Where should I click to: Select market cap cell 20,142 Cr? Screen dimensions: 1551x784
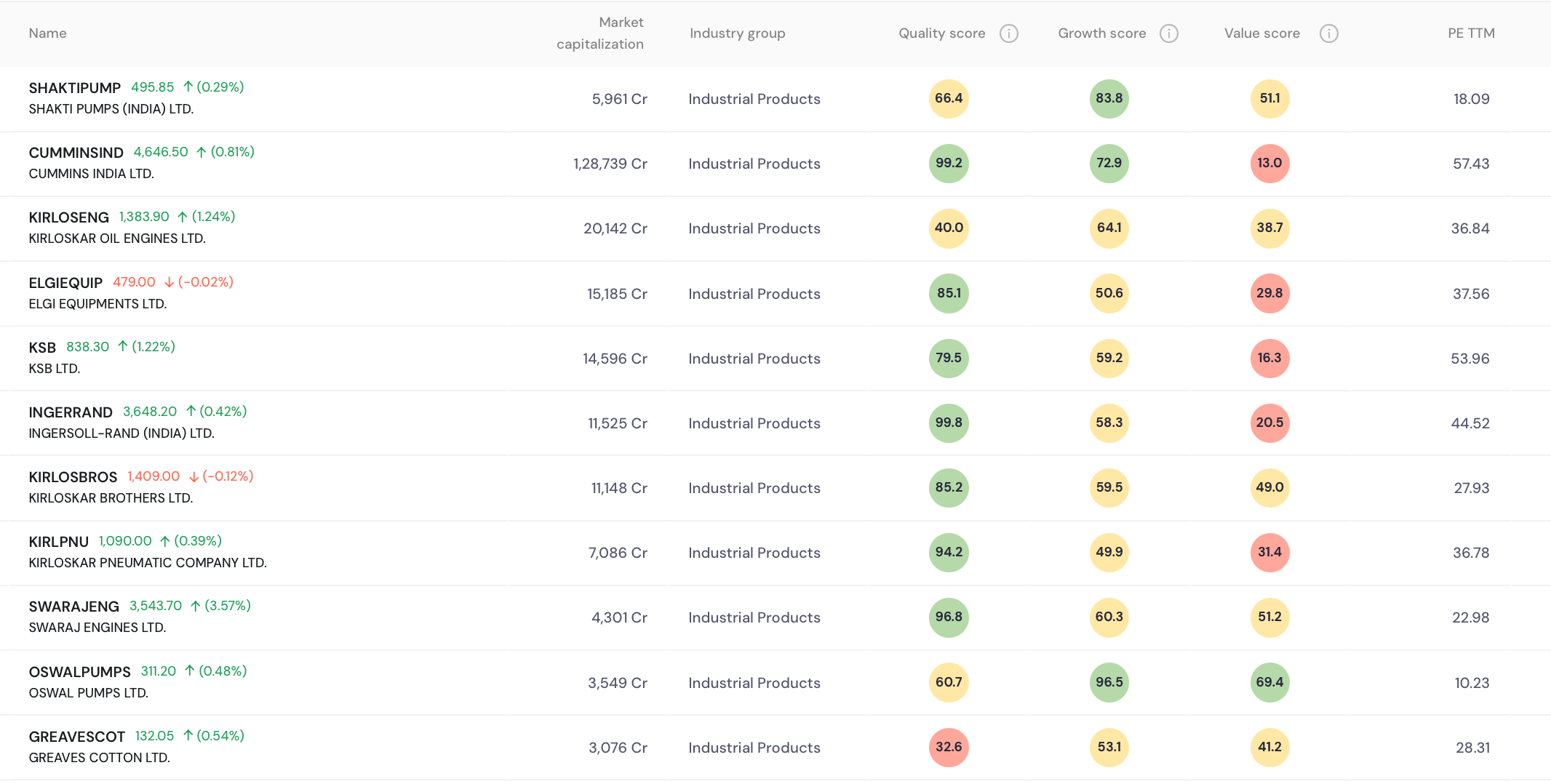coord(615,228)
